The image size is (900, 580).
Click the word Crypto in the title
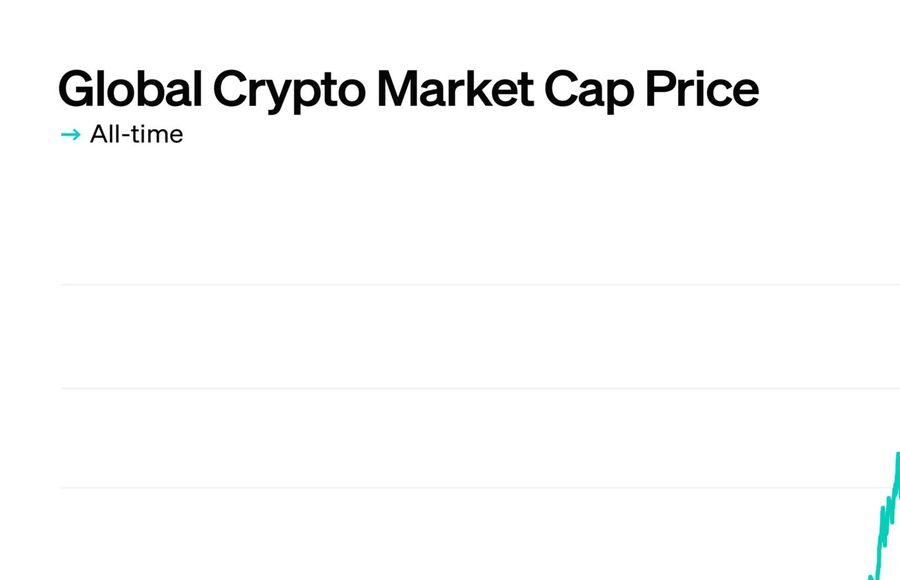click(289, 91)
